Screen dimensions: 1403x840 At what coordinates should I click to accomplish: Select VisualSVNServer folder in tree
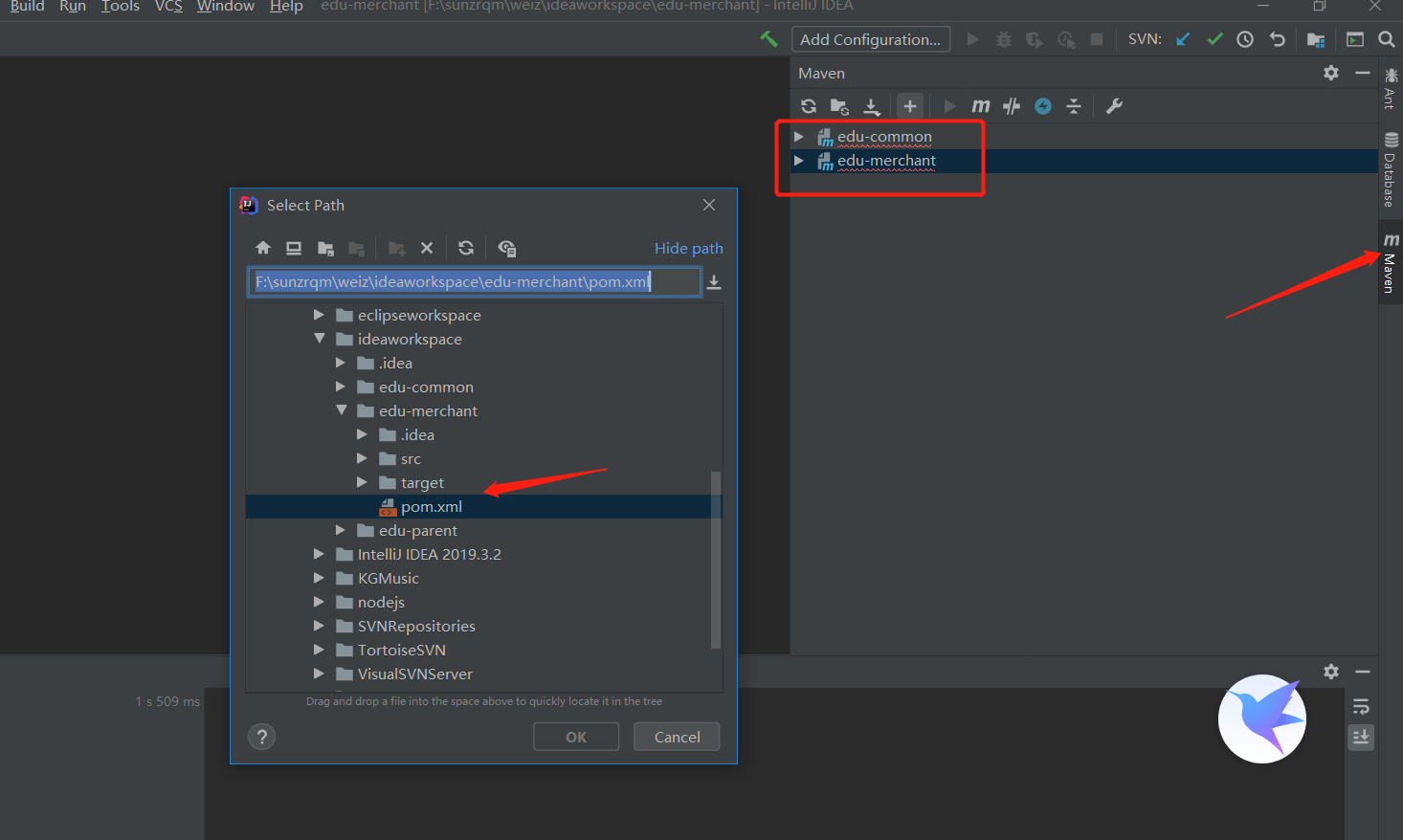[x=414, y=674]
